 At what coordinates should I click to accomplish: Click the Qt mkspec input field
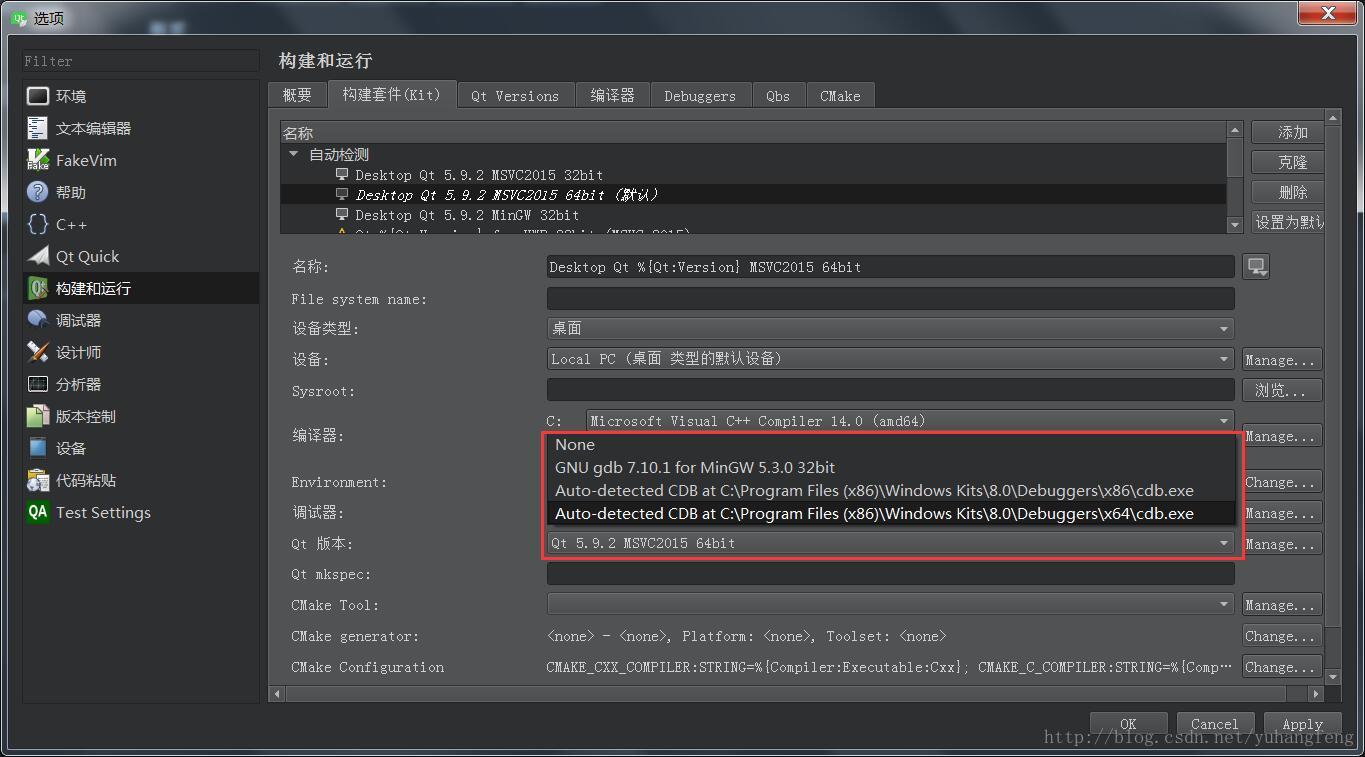click(x=890, y=574)
